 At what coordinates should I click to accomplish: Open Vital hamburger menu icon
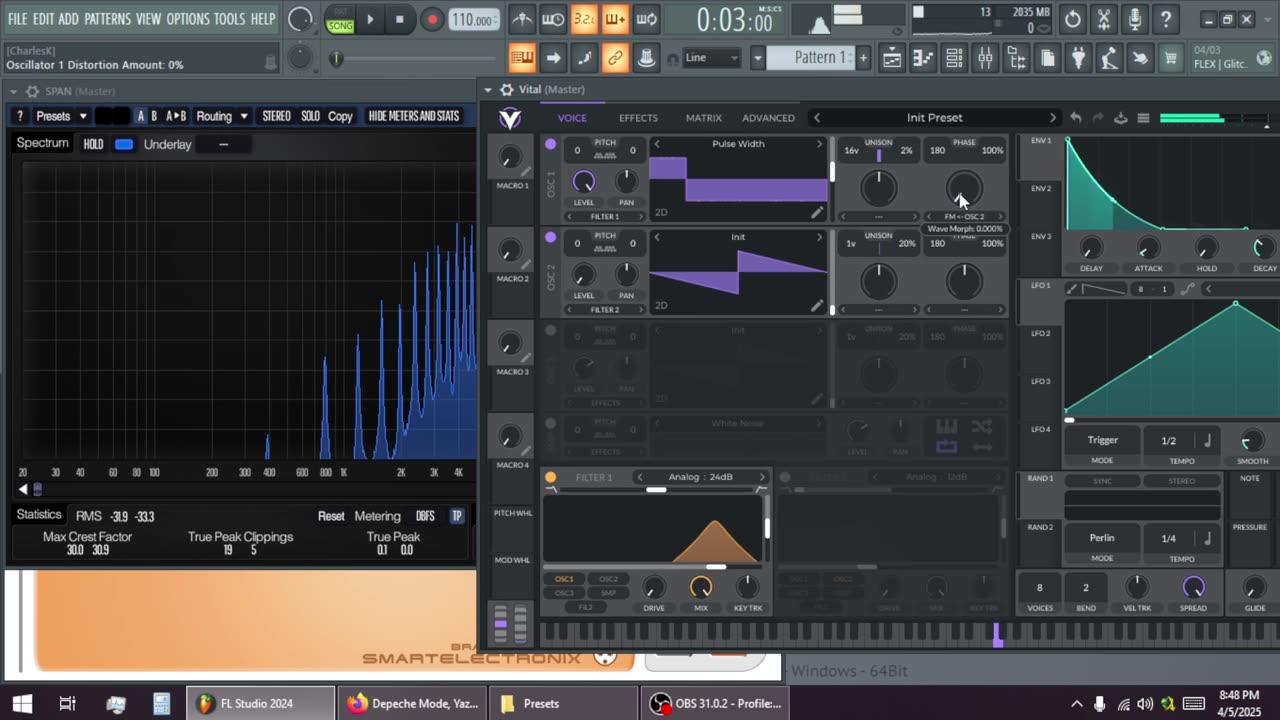1143,118
